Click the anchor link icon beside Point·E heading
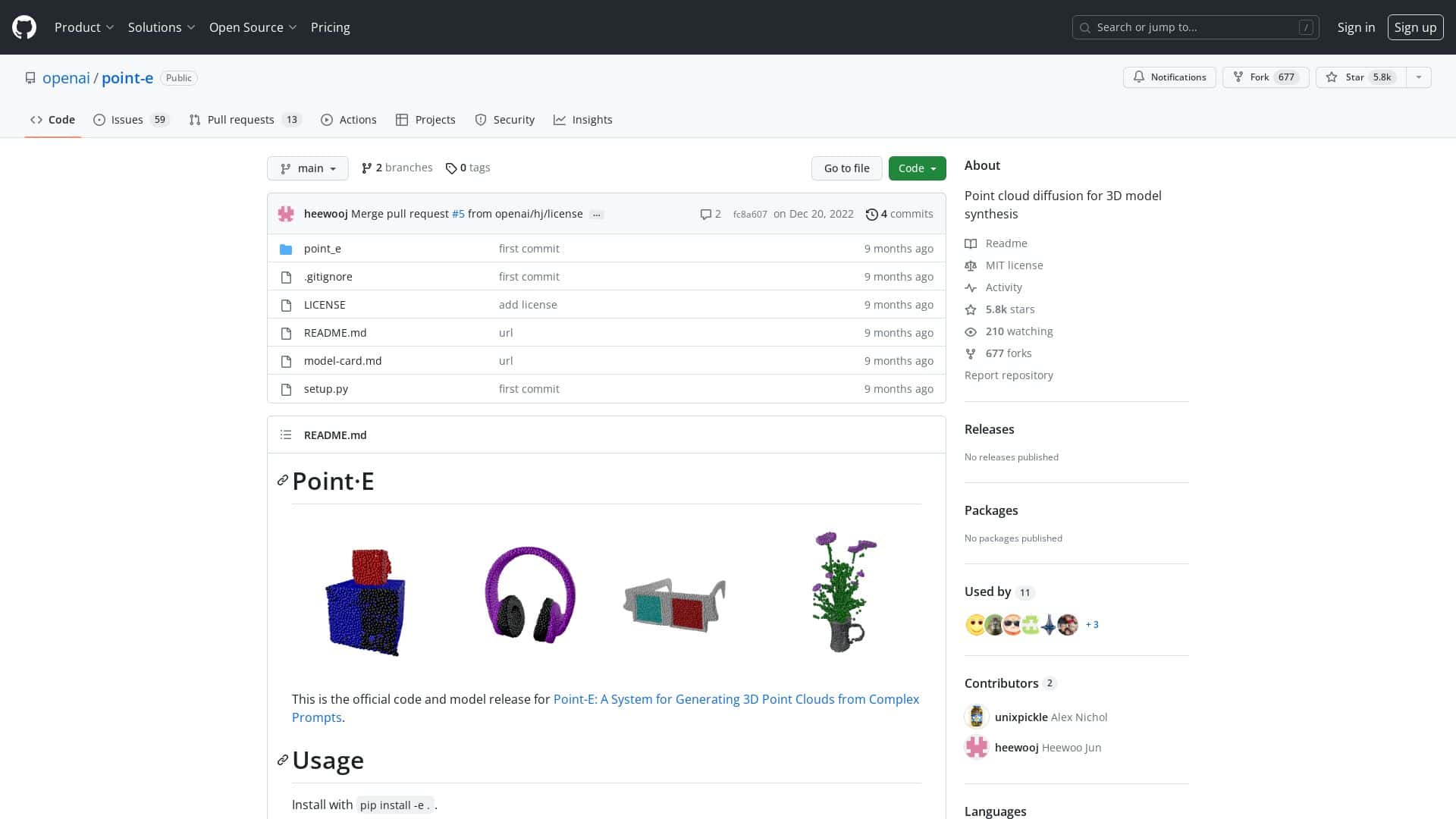 [x=283, y=481]
